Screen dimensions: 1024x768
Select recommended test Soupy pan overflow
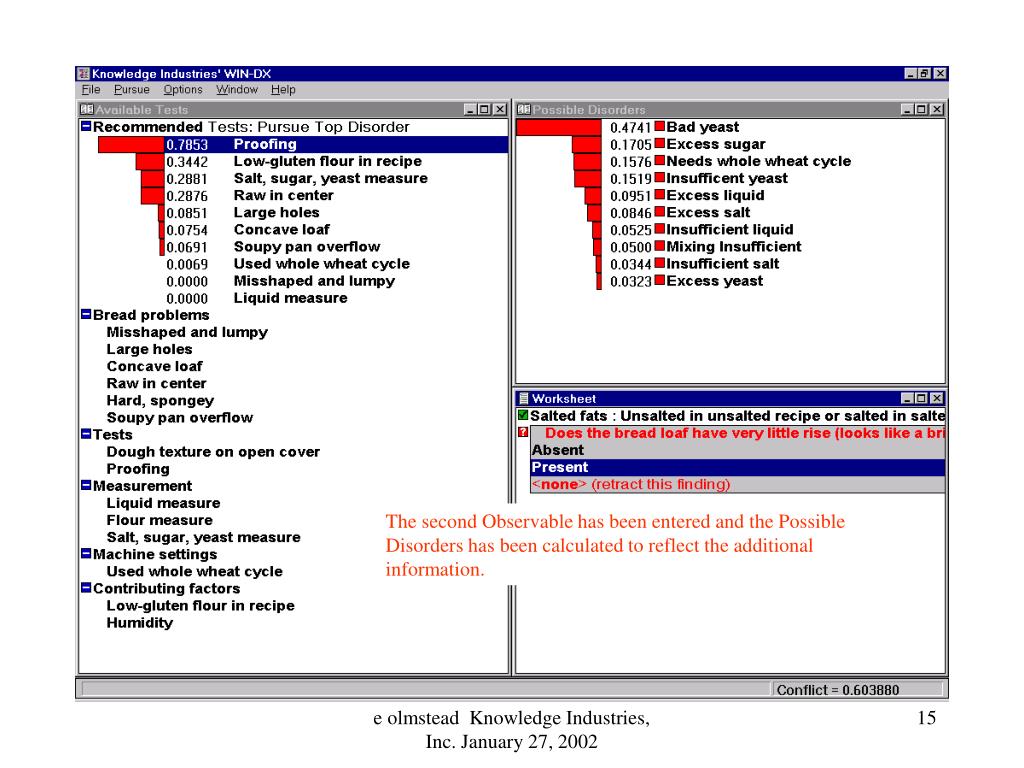(x=306, y=246)
